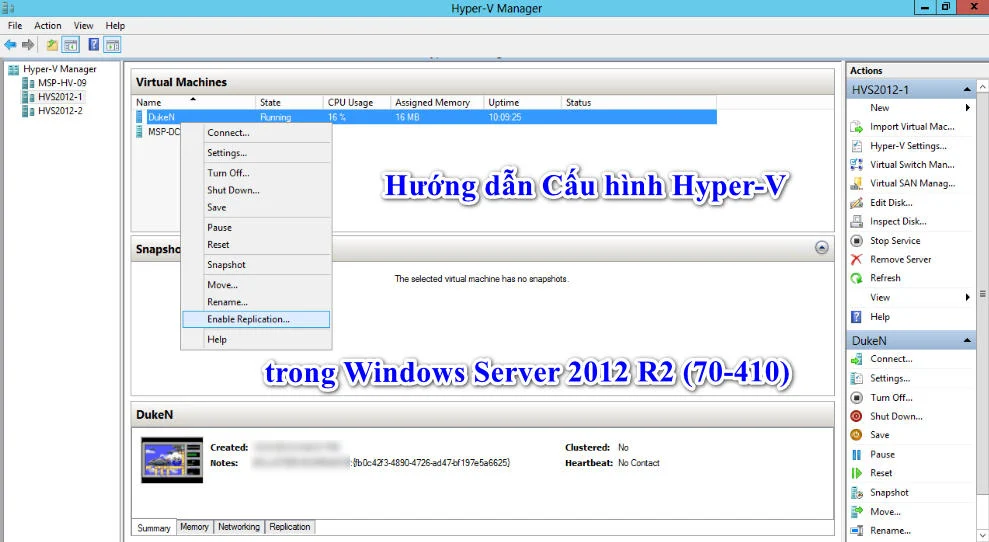Image resolution: width=989 pixels, height=542 pixels.
Task: Click Stop Service icon
Action: (856, 240)
